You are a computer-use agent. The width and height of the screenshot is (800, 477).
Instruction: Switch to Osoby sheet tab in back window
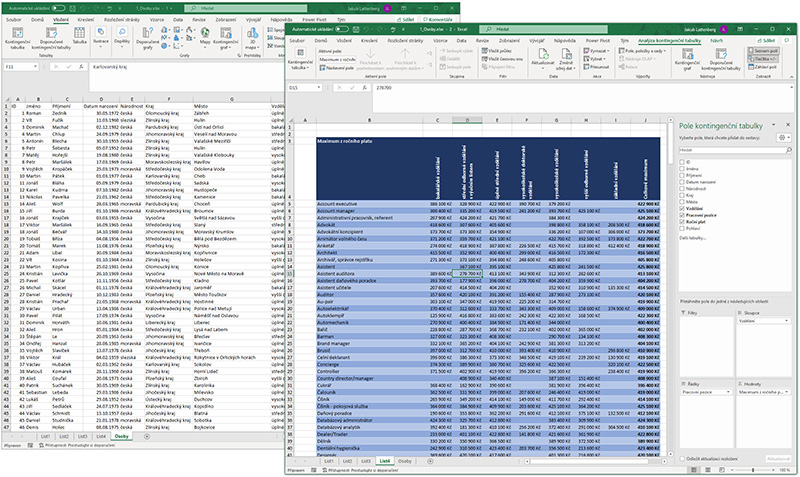[x=121, y=437]
